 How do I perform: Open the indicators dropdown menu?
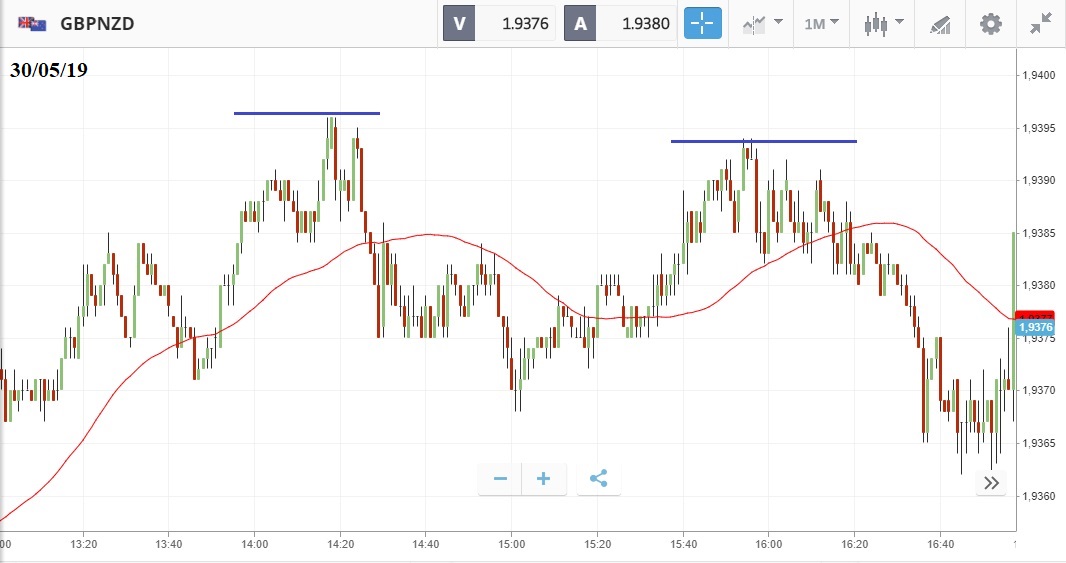[x=762, y=23]
